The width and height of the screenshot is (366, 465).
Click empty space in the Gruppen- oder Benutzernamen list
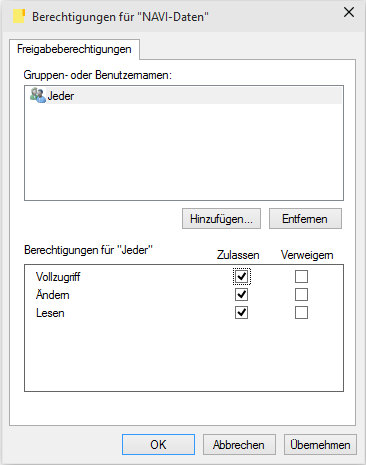[x=184, y=152]
